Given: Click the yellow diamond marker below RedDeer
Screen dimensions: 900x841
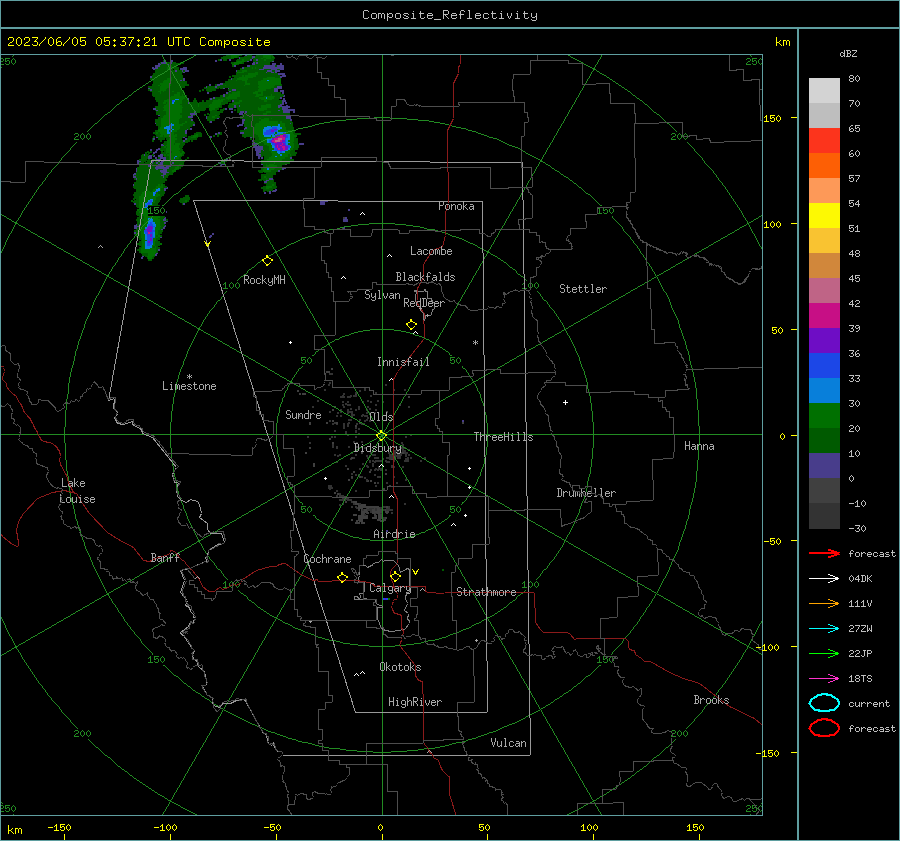Looking at the screenshot, I should 411,325.
